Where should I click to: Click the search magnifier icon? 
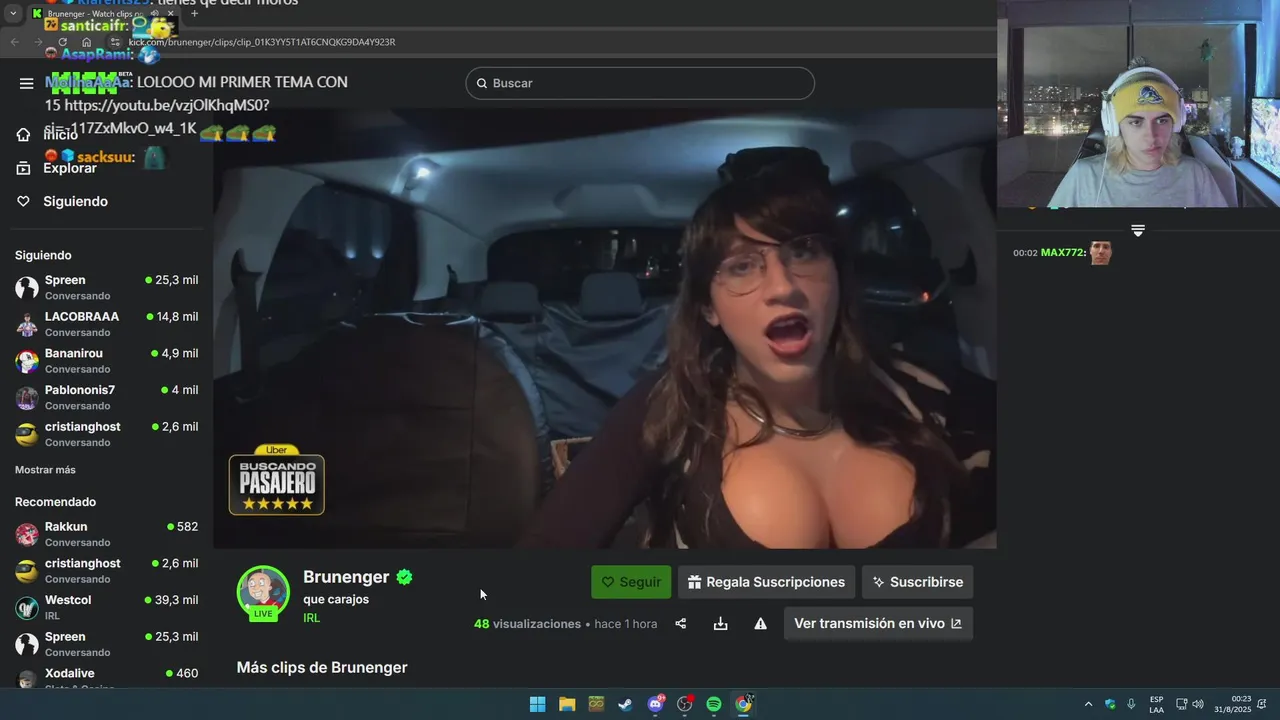481,83
